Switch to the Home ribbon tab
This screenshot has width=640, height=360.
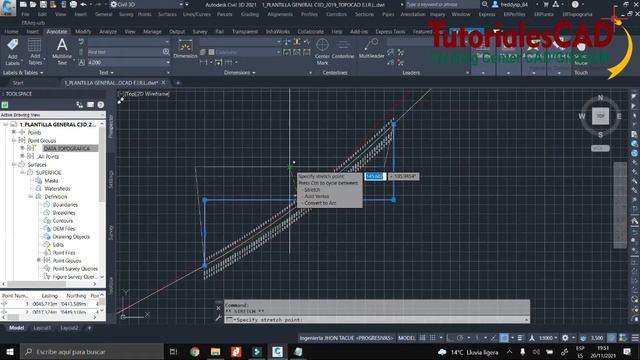(11, 31)
